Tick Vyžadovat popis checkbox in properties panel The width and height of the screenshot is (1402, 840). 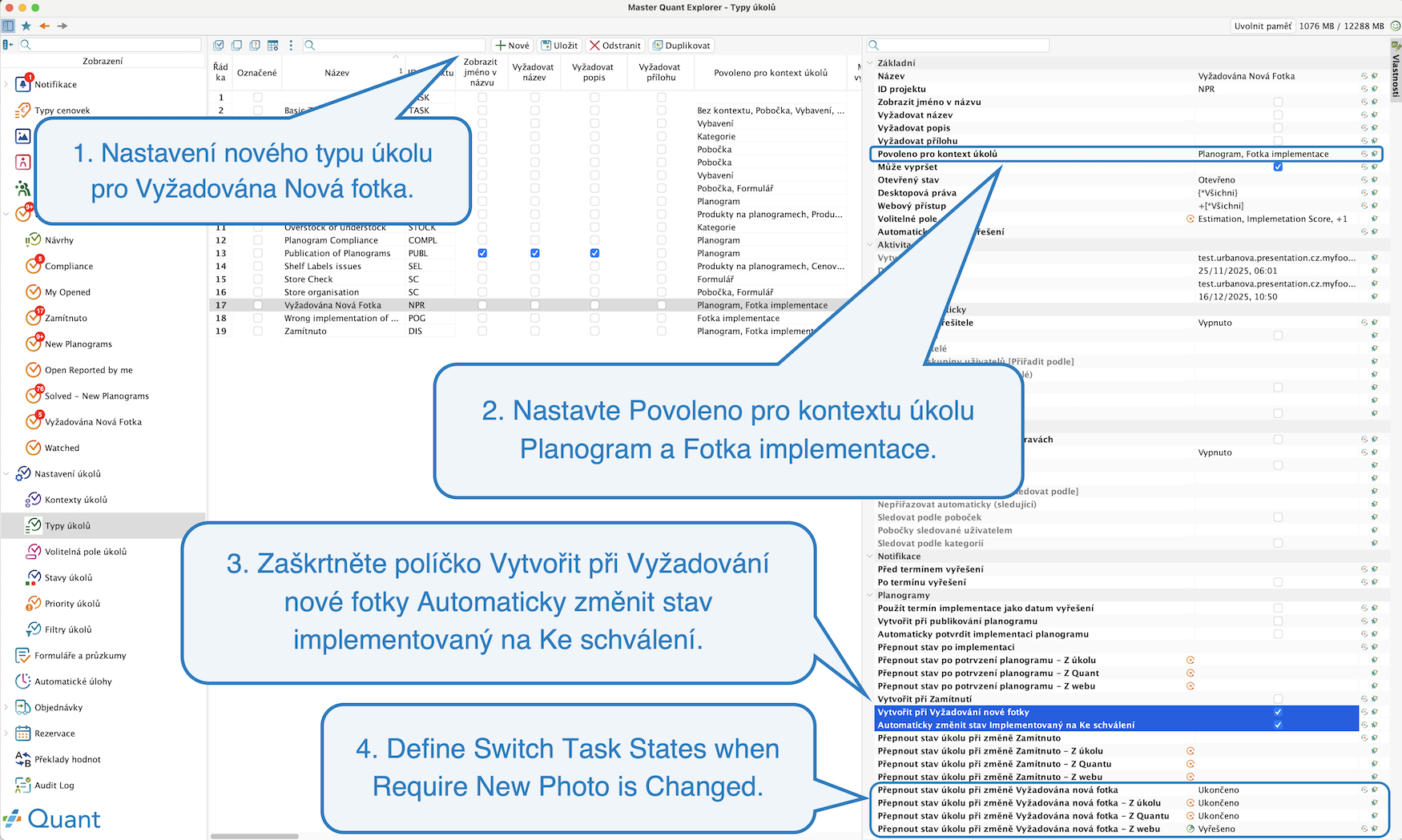coord(1278,128)
